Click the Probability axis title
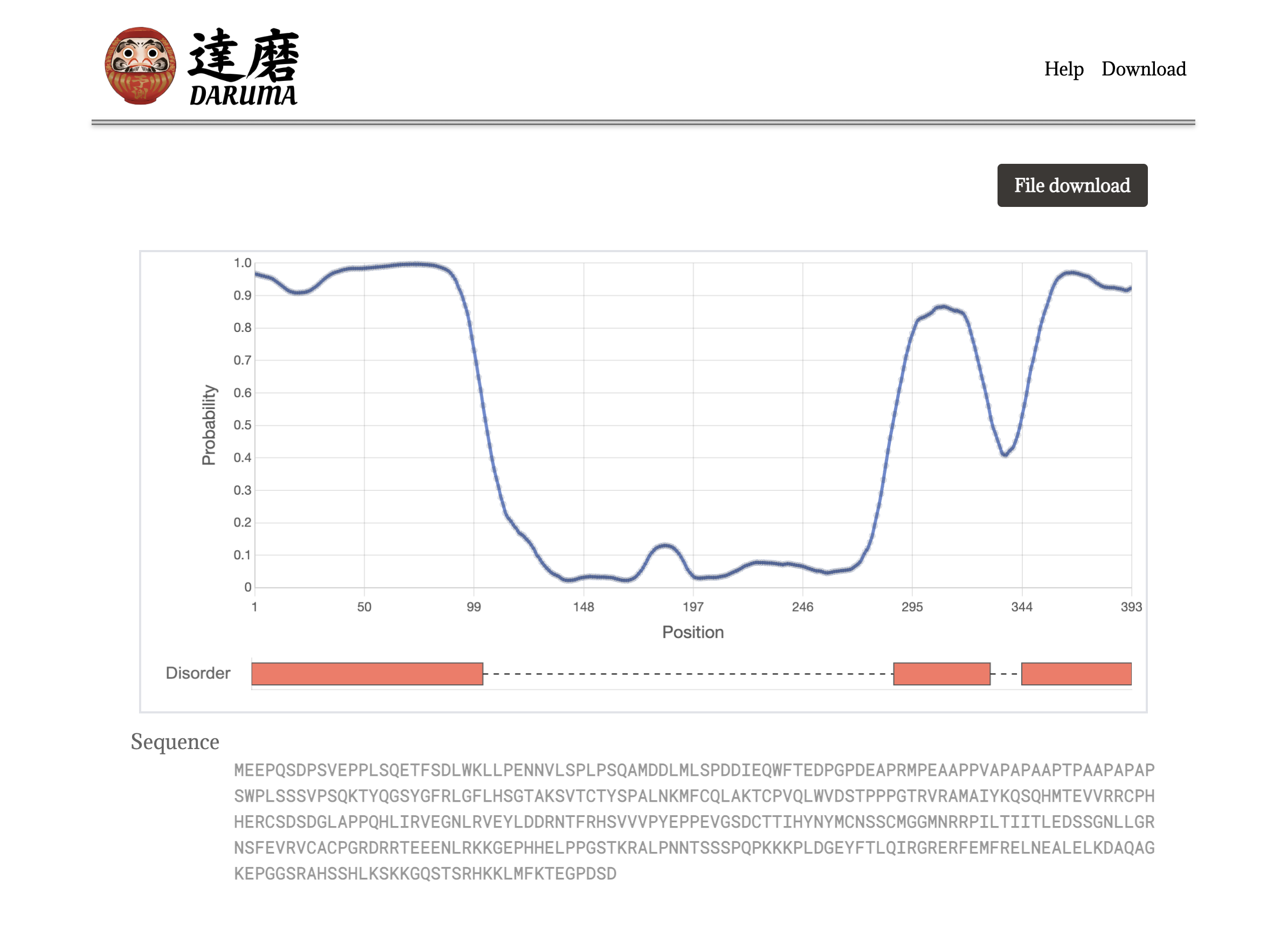The height and width of the screenshot is (943, 1288). (x=209, y=425)
